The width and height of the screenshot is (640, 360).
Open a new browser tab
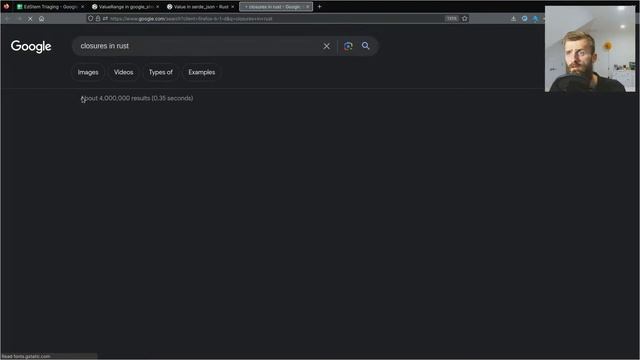coord(320,7)
